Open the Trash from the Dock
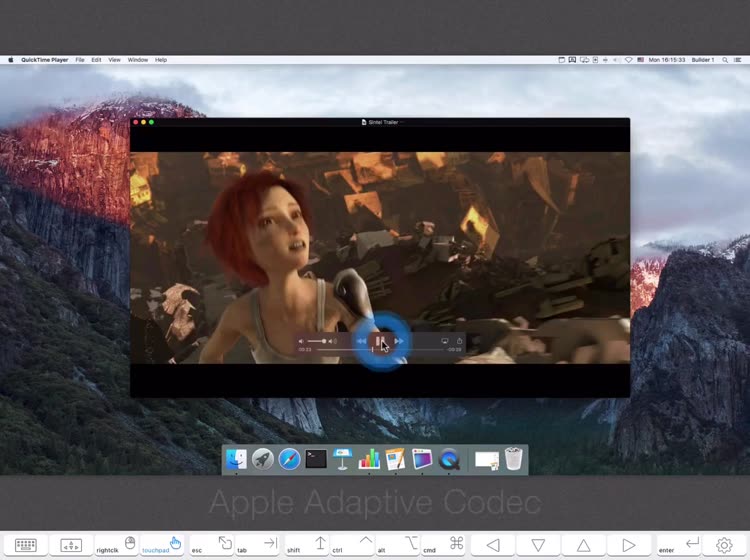750x560 pixels. tap(514, 459)
